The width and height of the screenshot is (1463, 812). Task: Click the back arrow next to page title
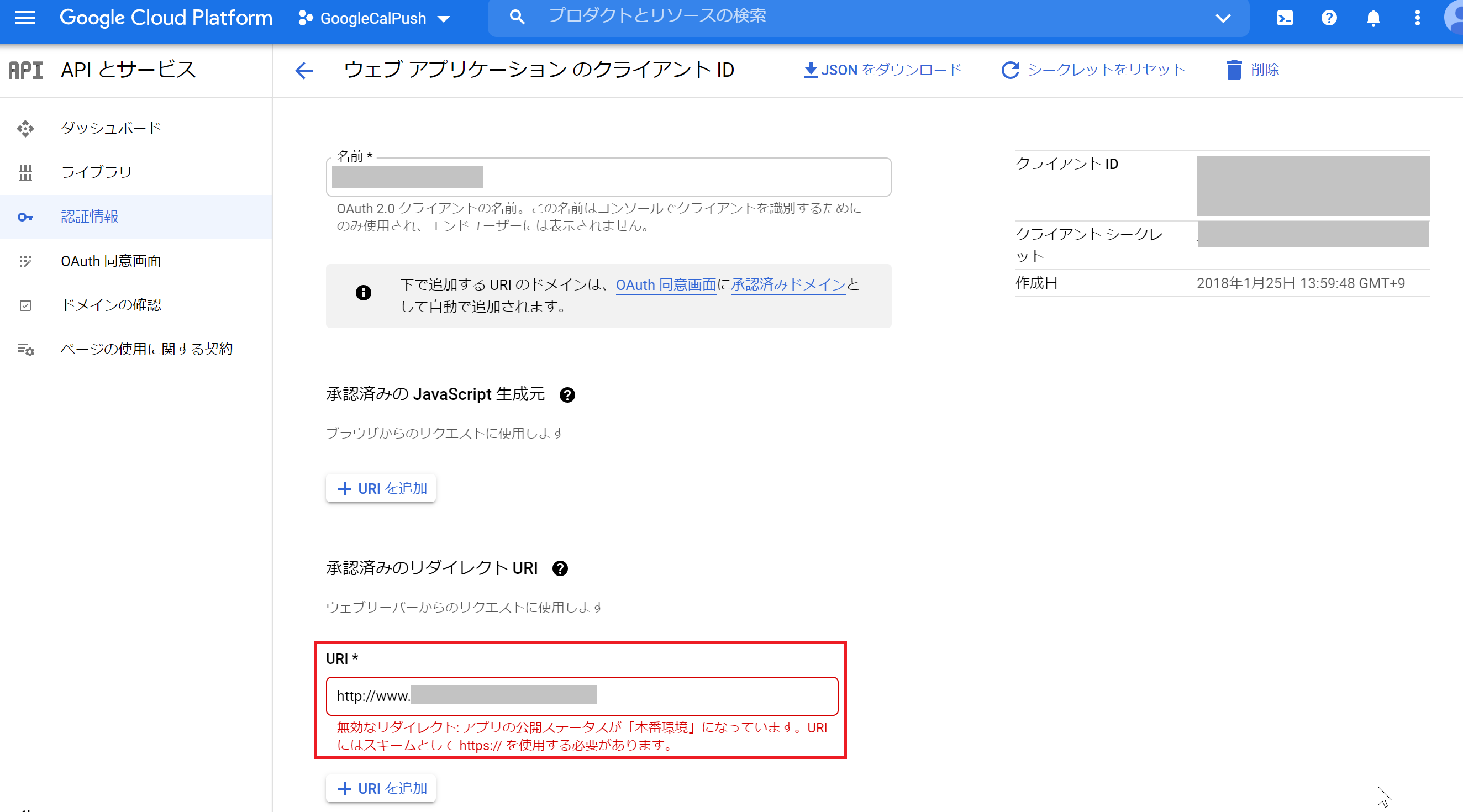click(x=304, y=70)
